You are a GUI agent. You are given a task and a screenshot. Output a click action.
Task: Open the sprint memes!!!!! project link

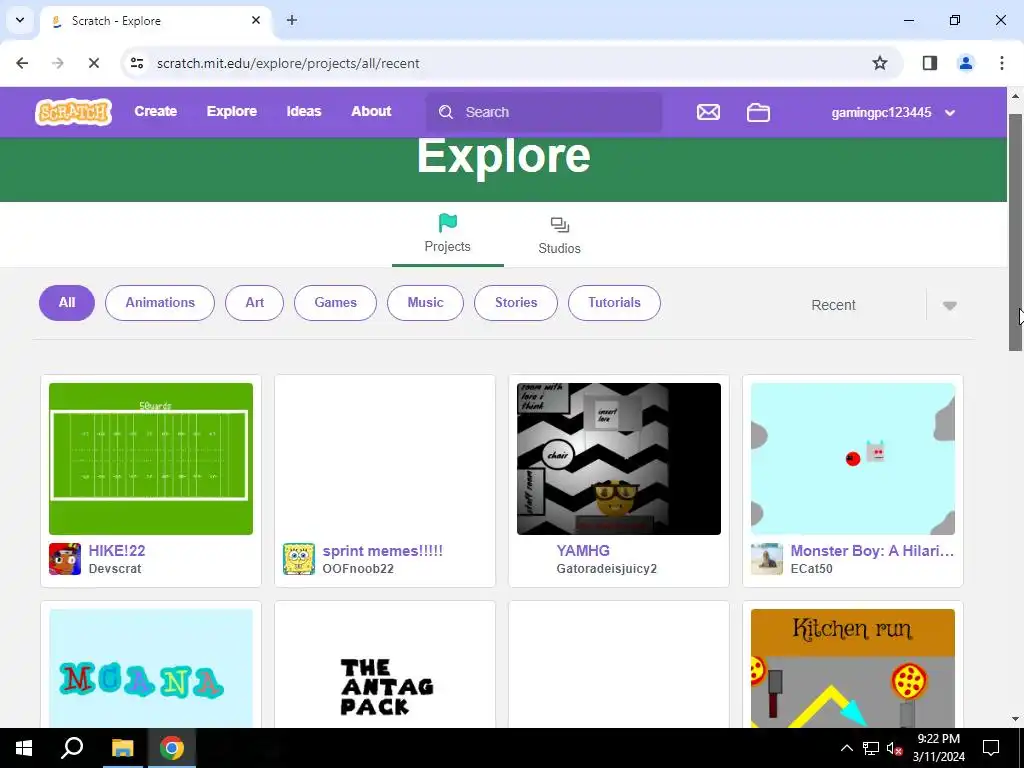[383, 551]
